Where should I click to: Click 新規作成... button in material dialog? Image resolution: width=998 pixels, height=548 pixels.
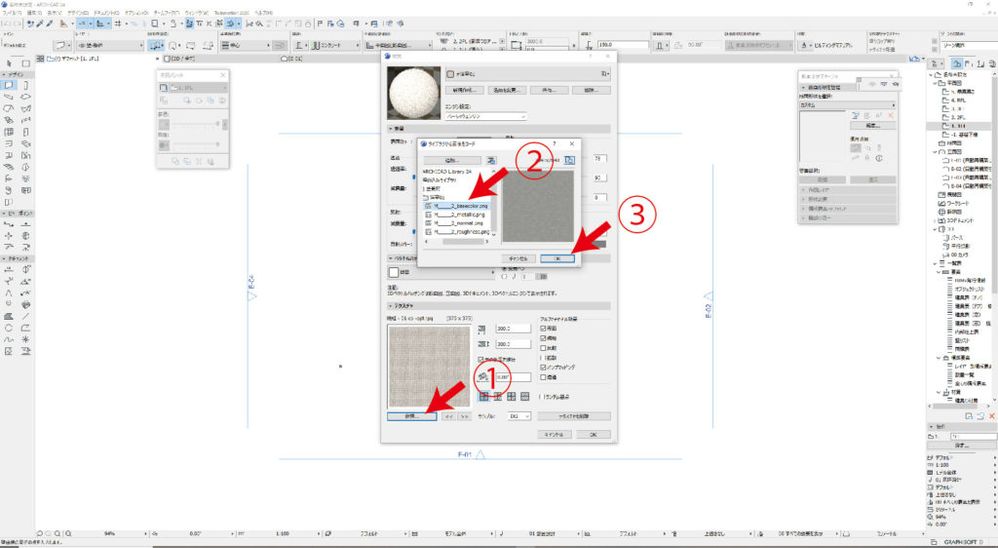tap(465, 90)
